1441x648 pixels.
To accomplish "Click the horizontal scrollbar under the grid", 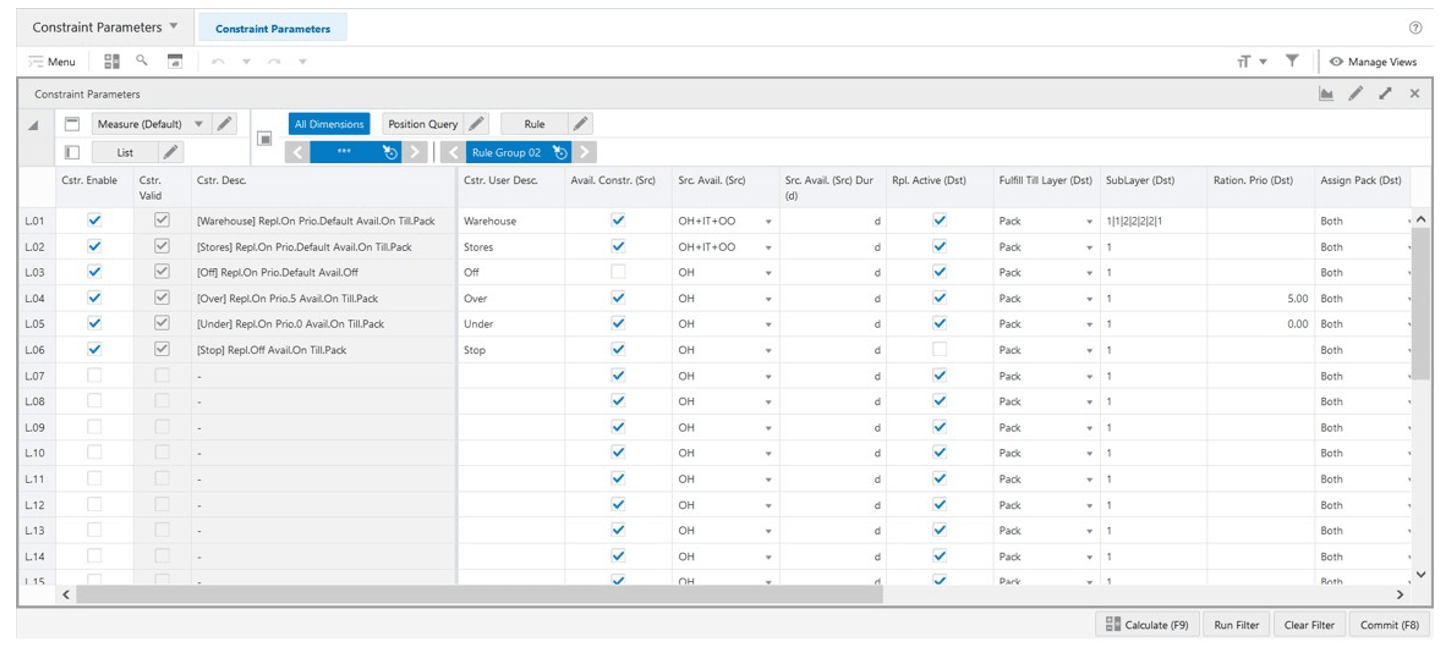I will [x=480, y=594].
